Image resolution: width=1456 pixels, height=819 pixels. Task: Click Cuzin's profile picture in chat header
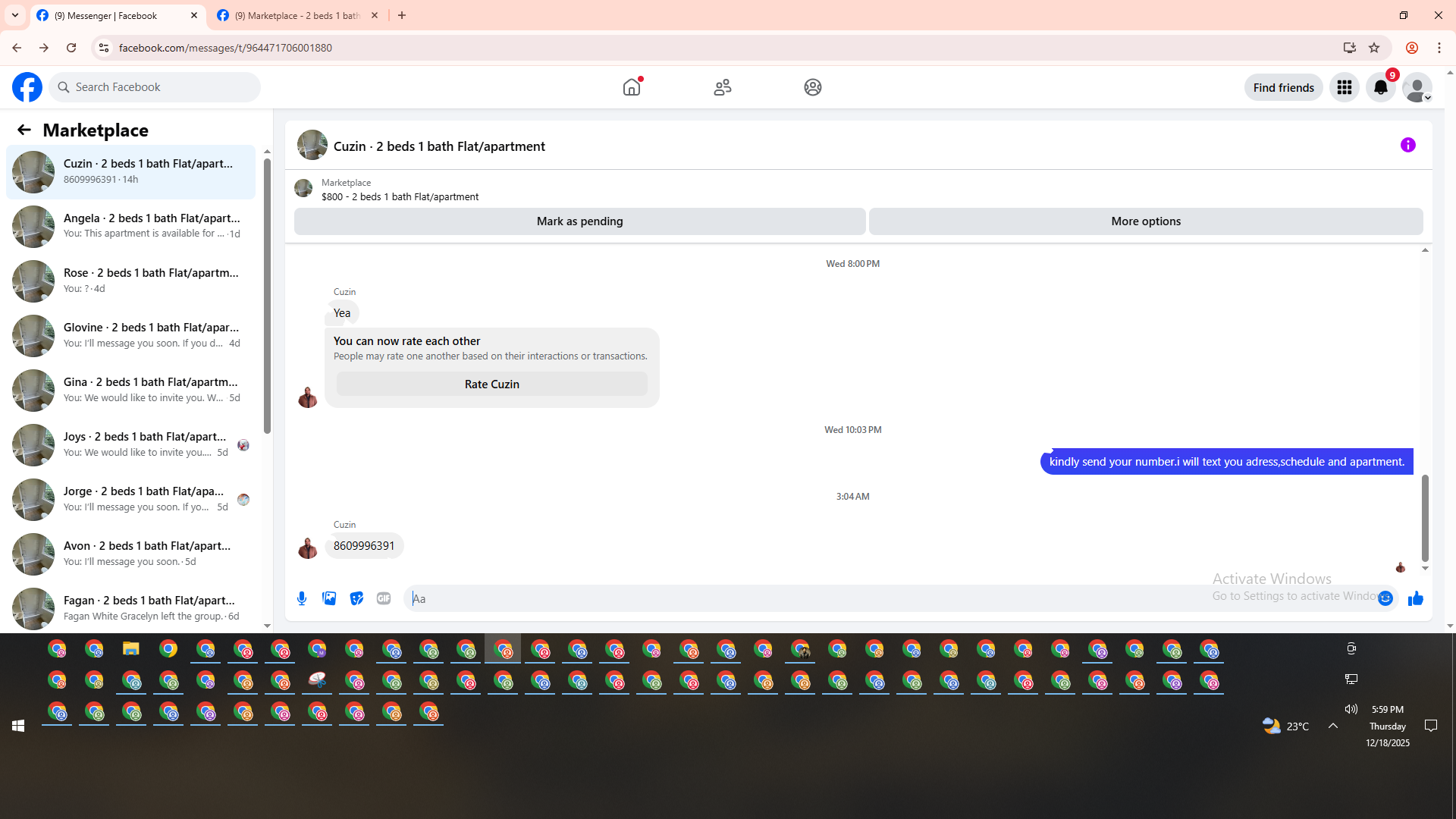[312, 145]
